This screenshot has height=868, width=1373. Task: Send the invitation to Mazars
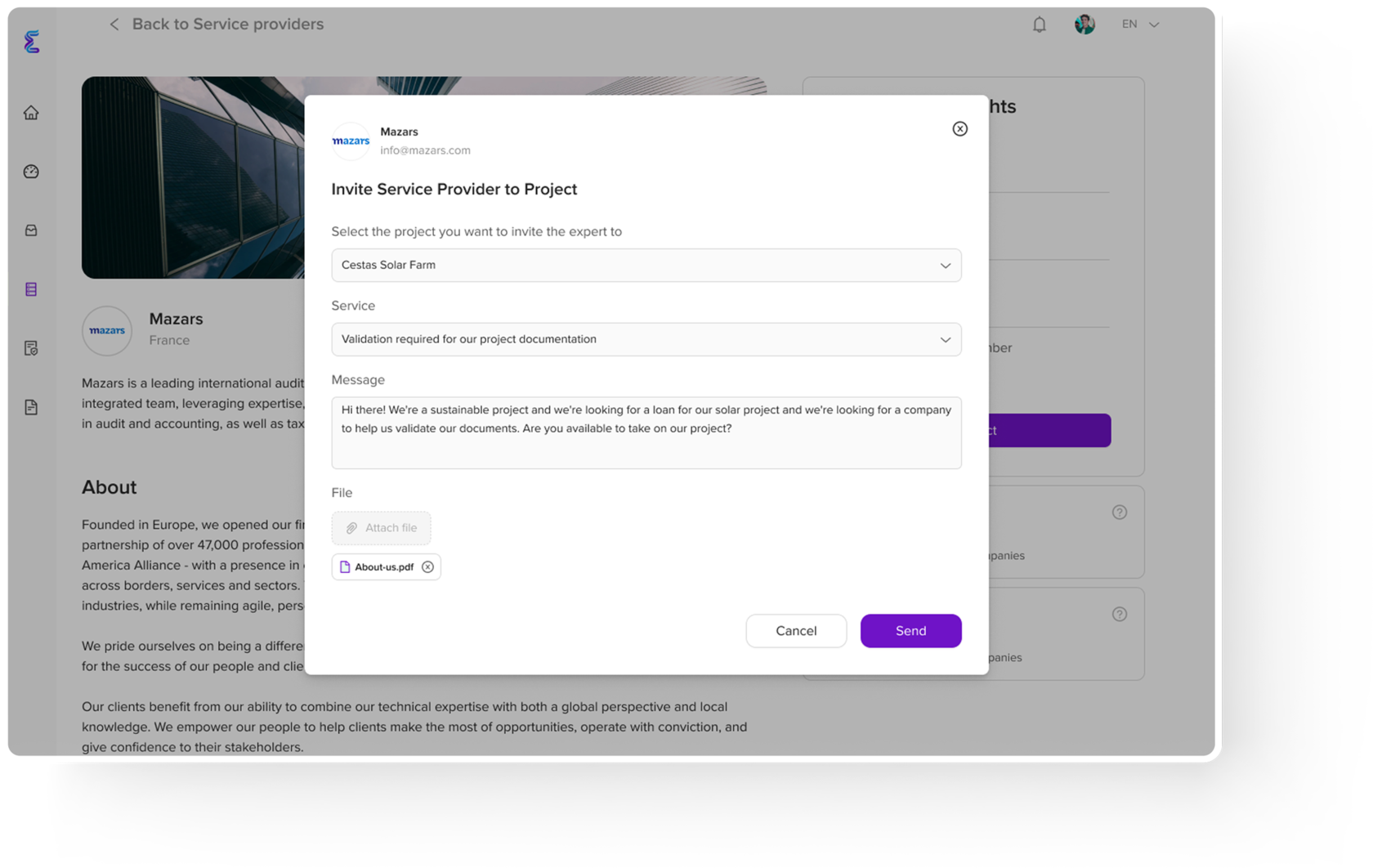(910, 631)
